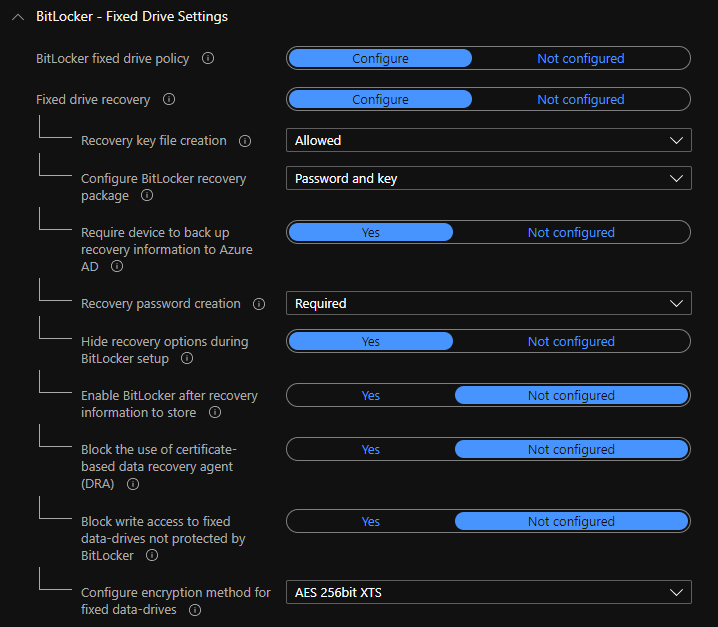Show info for Fixed drive recovery
Viewport: 718px width, 627px height.
point(169,99)
